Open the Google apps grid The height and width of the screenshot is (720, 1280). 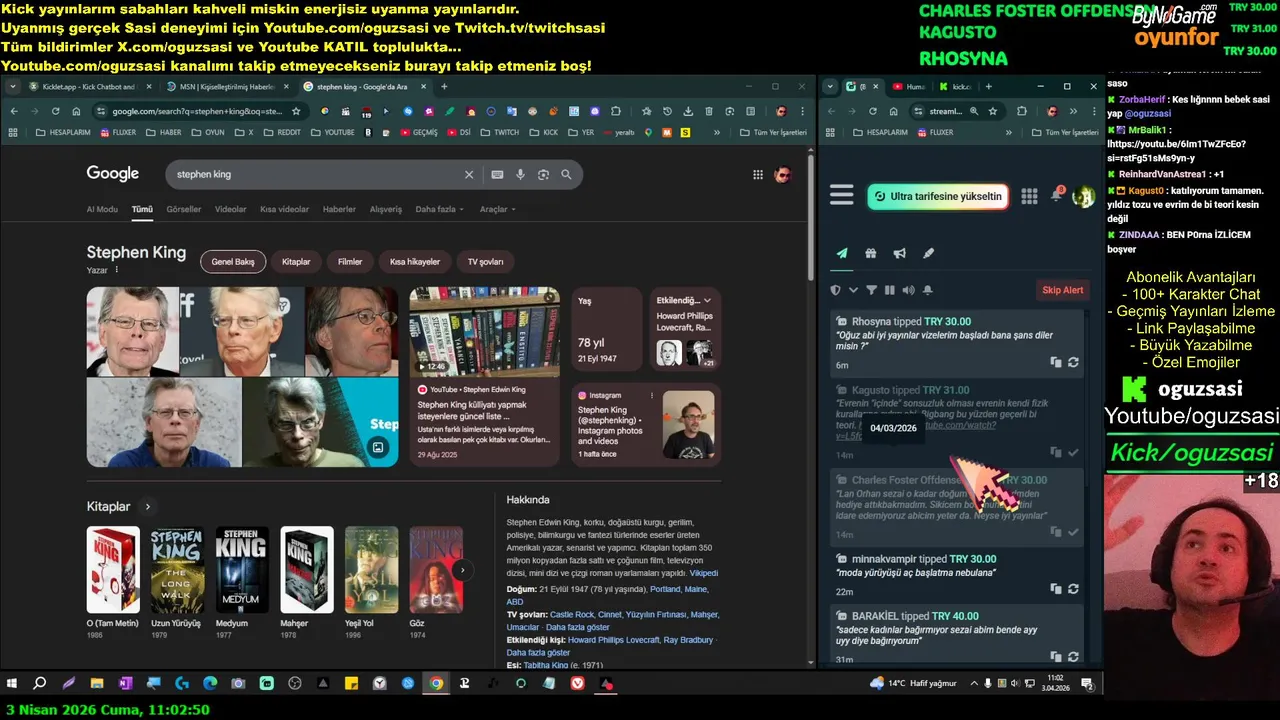coord(757,174)
